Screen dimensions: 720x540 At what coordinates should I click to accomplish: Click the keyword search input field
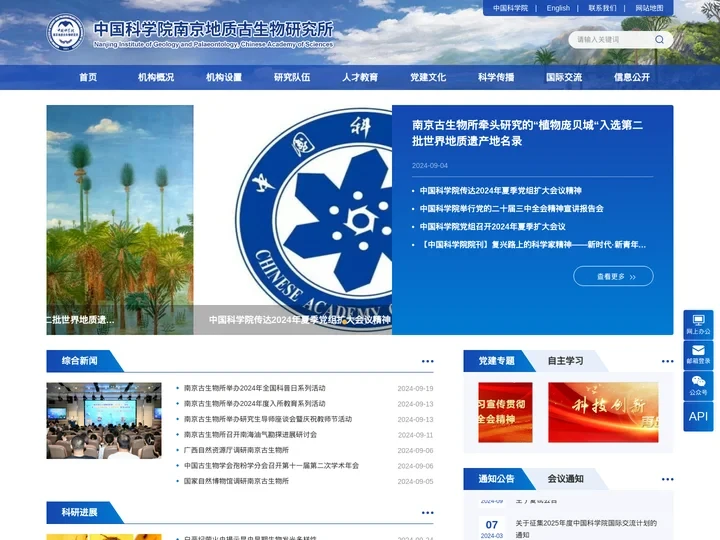point(611,39)
